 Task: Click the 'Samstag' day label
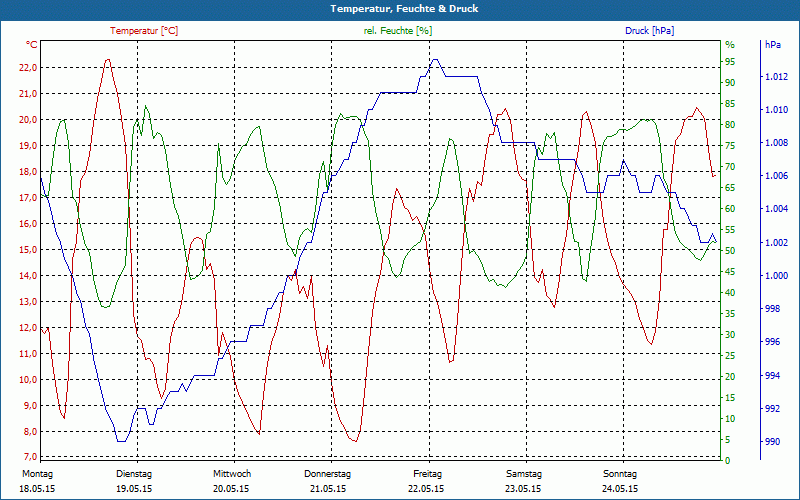tap(524, 474)
